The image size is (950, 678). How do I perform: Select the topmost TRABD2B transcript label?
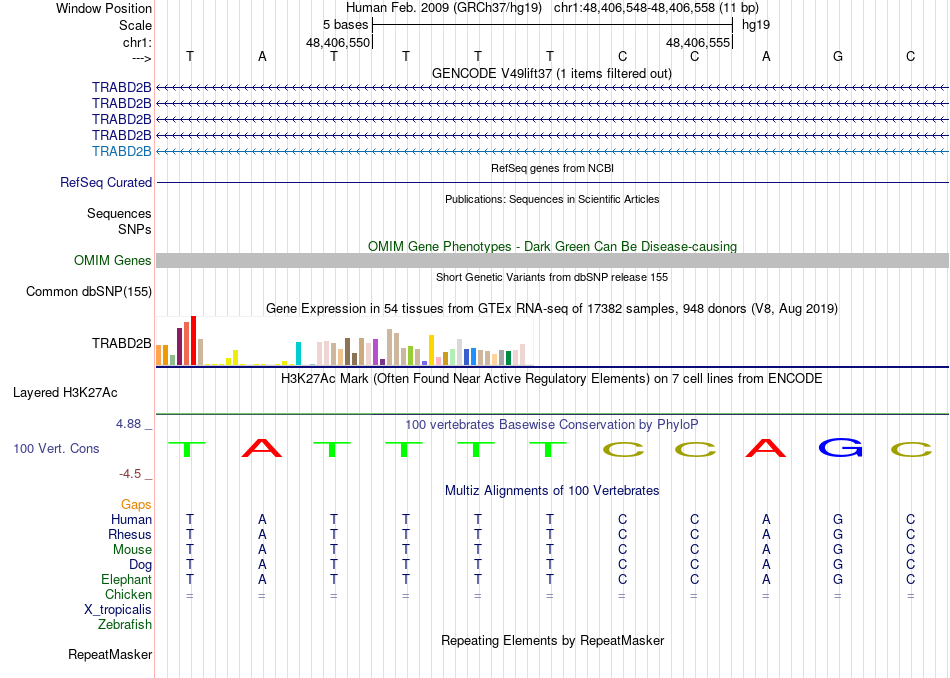[x=121, y=88]
